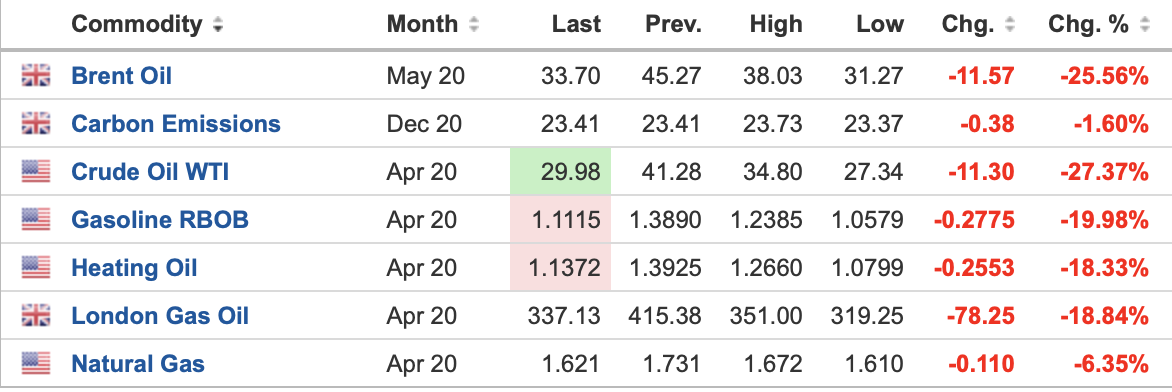Click the US flag icon beside Crude Oil WTI
The image size is (1172, 392).
tap(35, 172)
